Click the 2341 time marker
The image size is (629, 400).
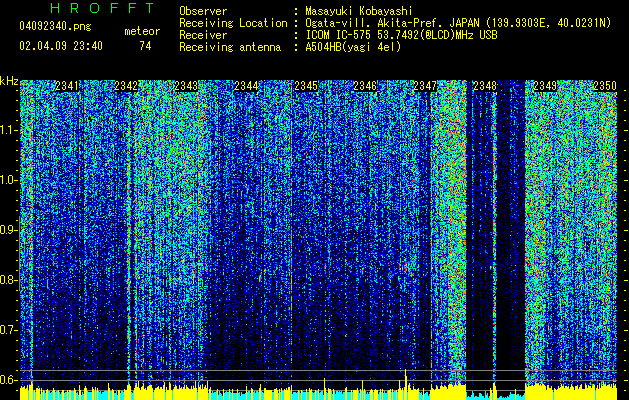pyautogui.click(x=67, y=86)
